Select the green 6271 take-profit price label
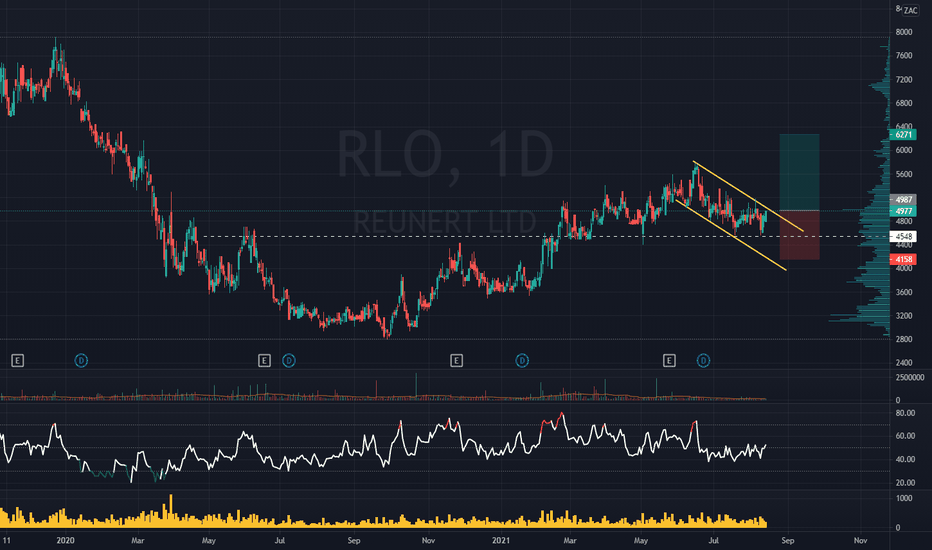 pos(903,134)
